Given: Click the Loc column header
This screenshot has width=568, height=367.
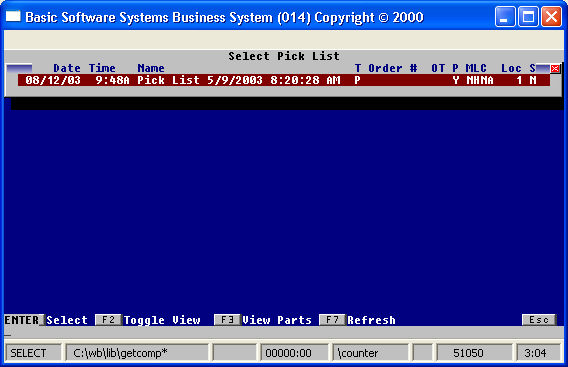Looking at the screenshot, I should coord(511,68).
